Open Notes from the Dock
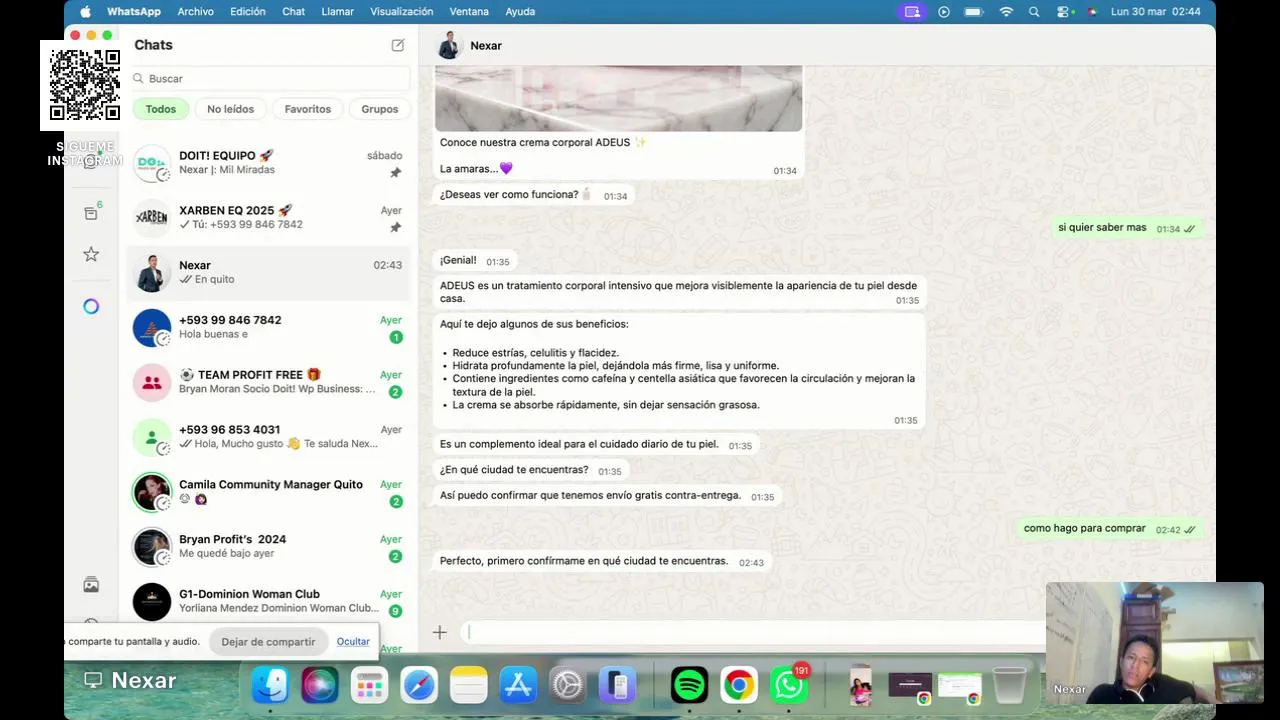 point(468,685)
